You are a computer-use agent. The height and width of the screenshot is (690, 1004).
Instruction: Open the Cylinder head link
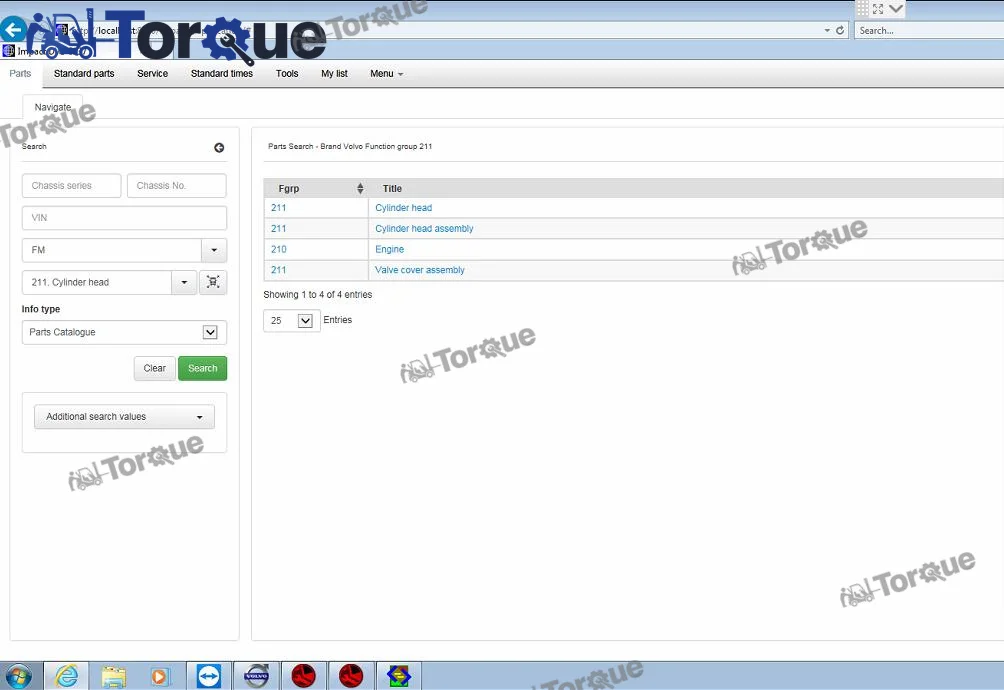[x=403, y=208]
